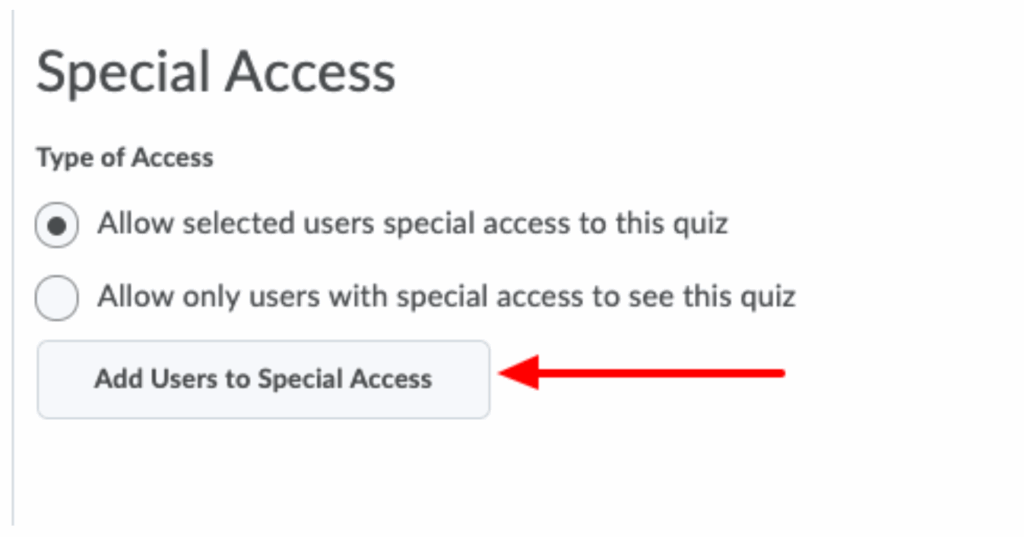Viewport: 1024px width, 537px height.
Task: Click the word 'Access' in the heading
Action: coord(310,73)
